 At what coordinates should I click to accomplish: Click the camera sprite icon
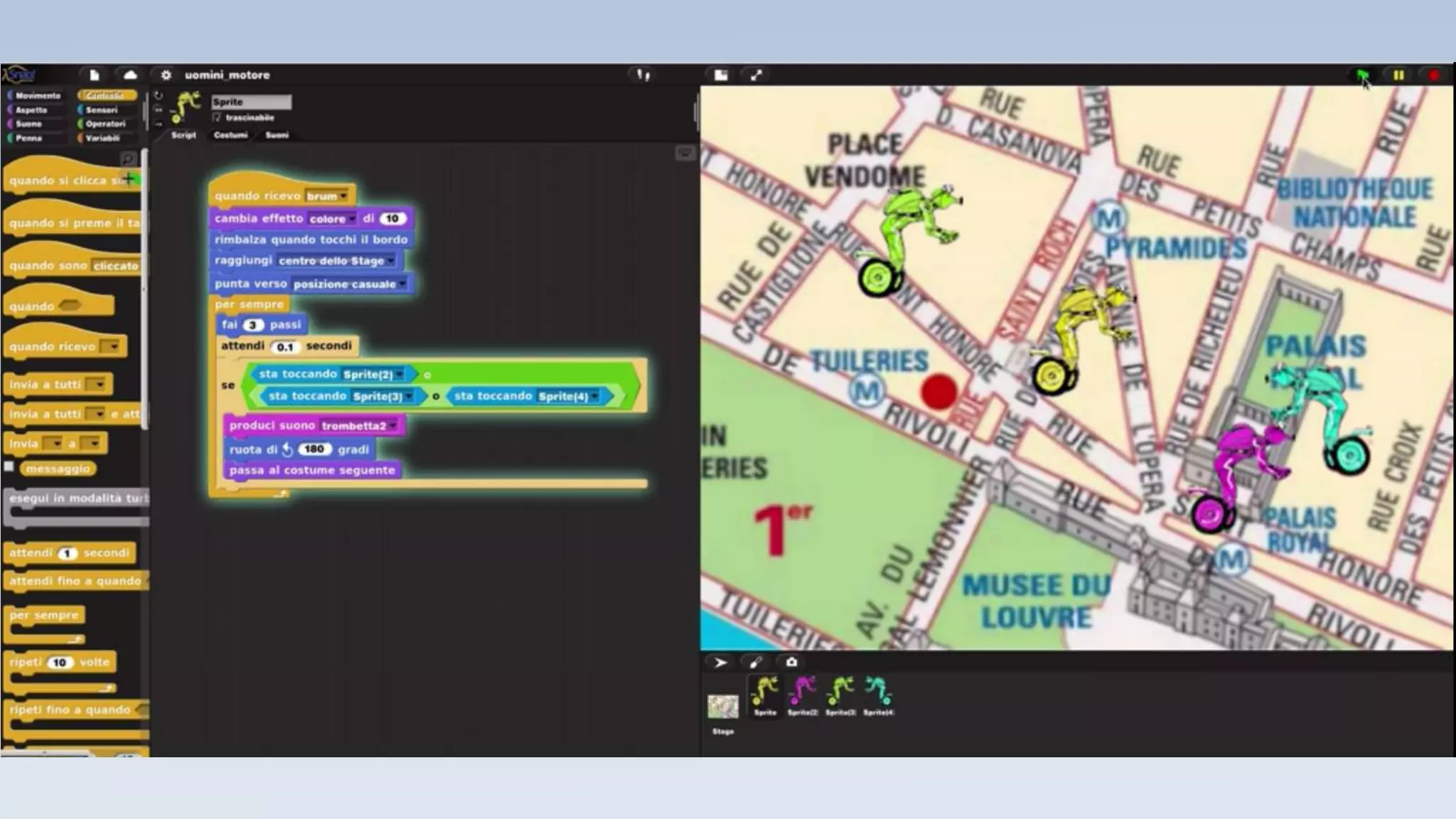tap(791, 662)
